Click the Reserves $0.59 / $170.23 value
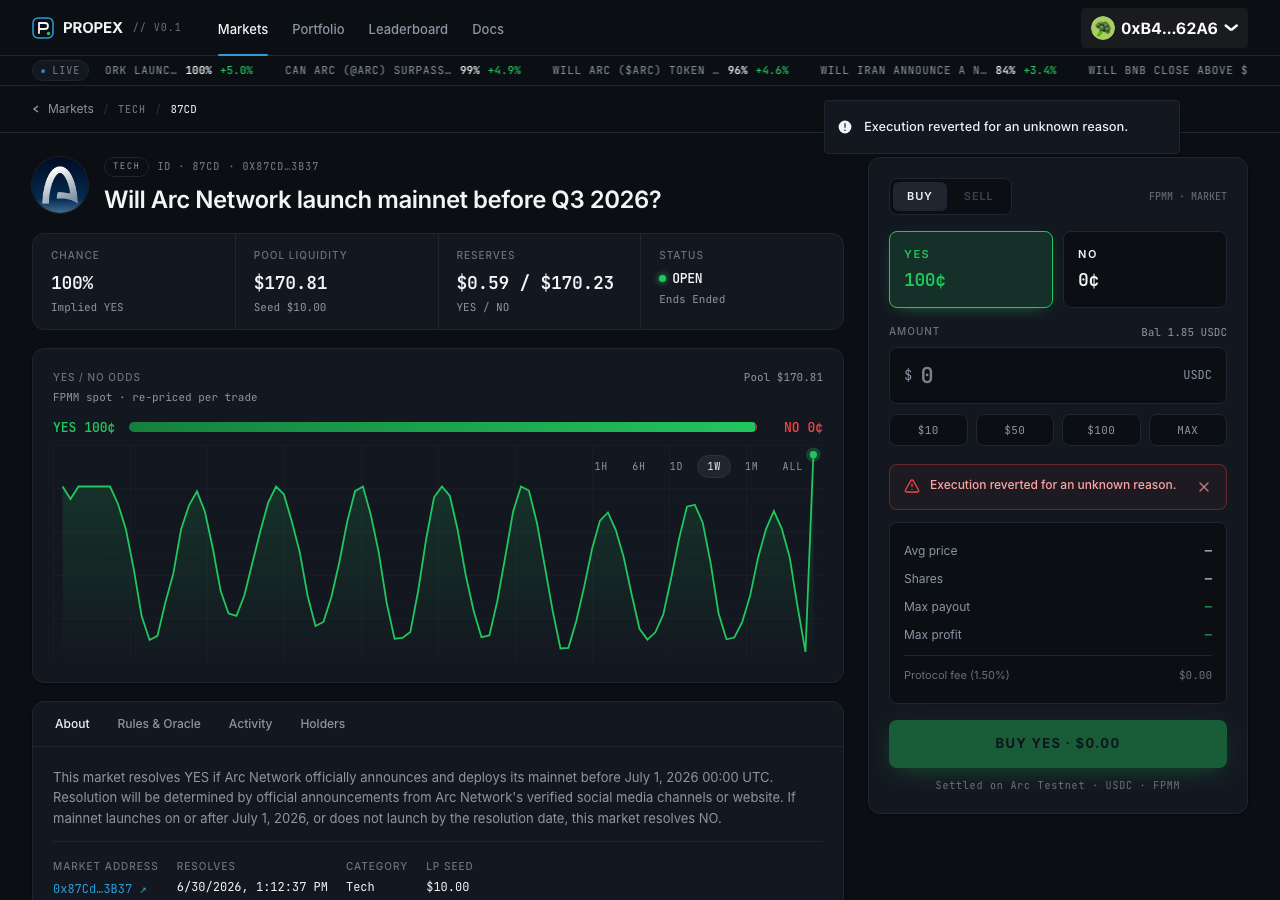Viewport: 1280px width, 900px height. (535, 283)
